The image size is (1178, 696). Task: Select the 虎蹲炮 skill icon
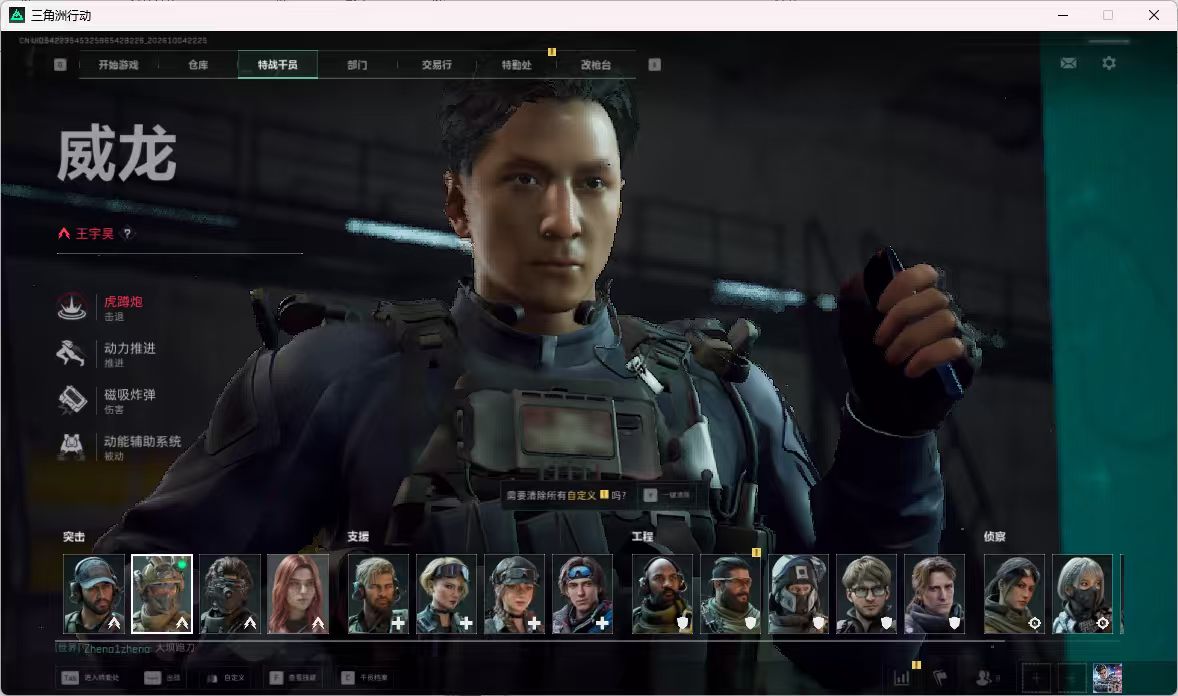point(72,307)
